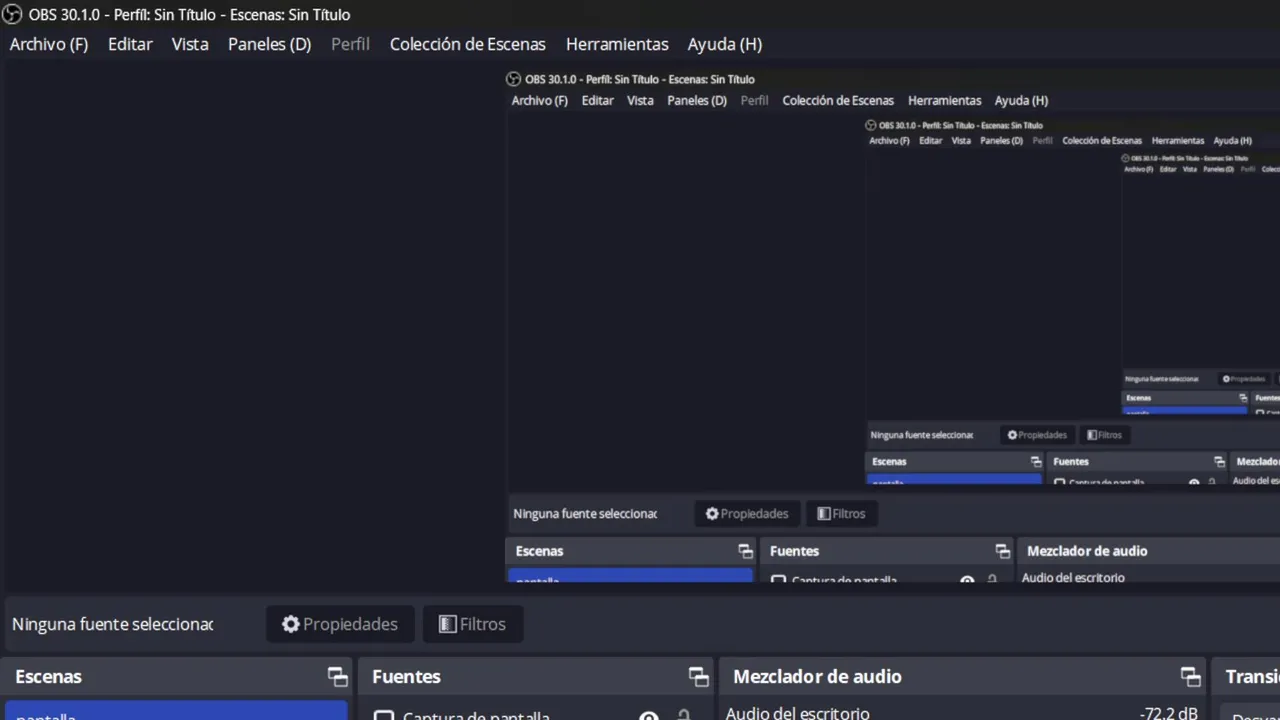1280x720 pixels.
Task: Click Fuentes float icon in second nested copy
Action: pos(1219,462)
